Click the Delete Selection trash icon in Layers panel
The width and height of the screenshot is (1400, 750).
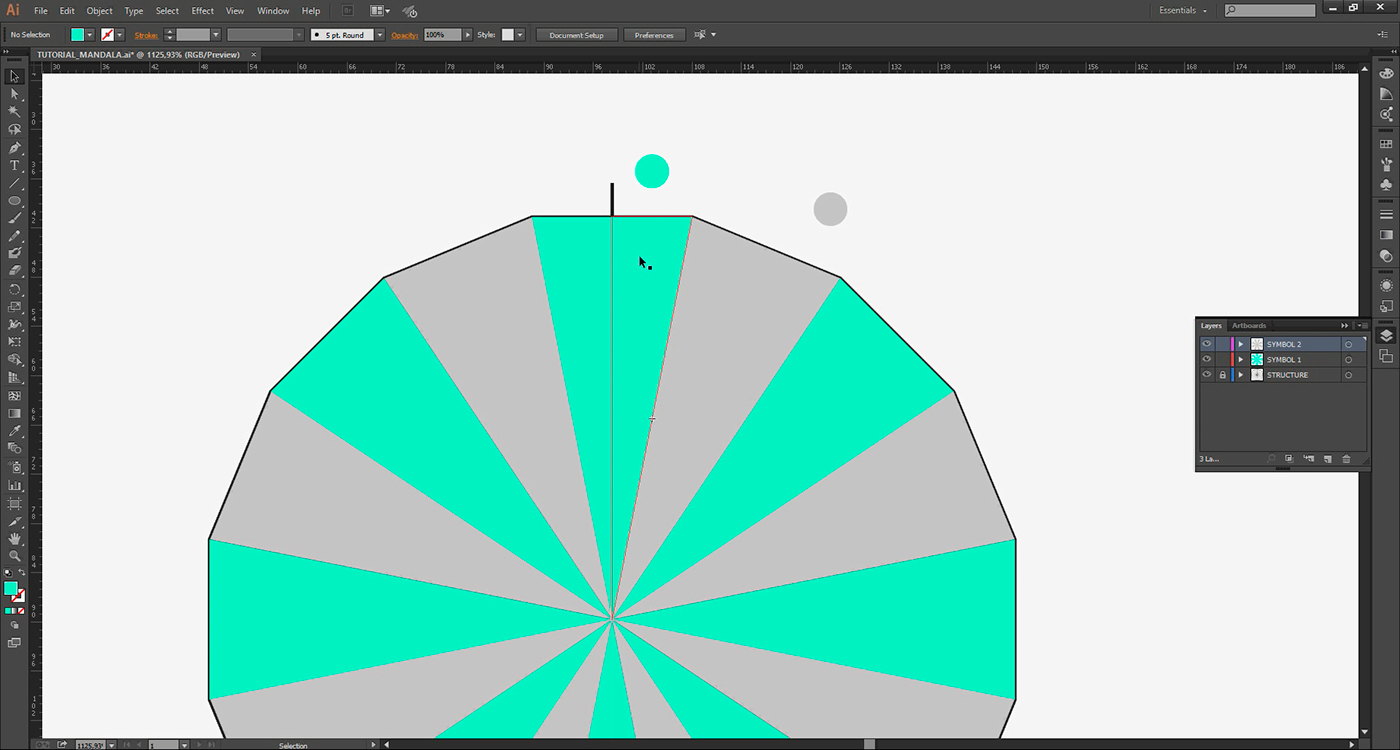pyautogui.click(x=1346, y=459)
